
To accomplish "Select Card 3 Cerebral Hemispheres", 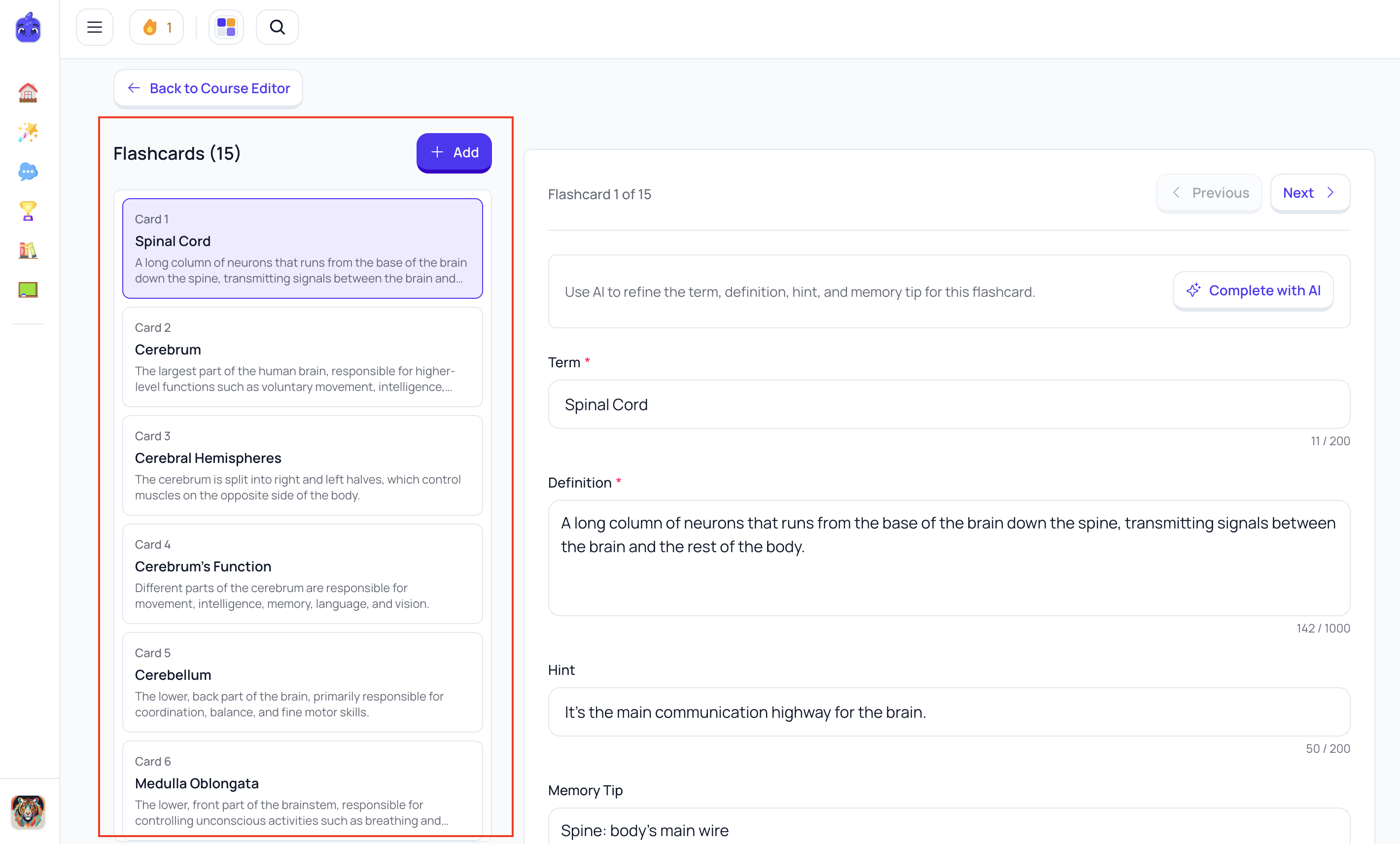I will pyautogui.click(x=302, y=465).
